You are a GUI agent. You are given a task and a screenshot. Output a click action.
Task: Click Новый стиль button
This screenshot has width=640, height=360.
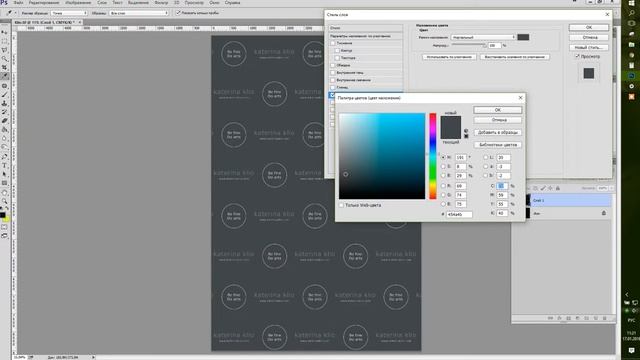point(589,47)
